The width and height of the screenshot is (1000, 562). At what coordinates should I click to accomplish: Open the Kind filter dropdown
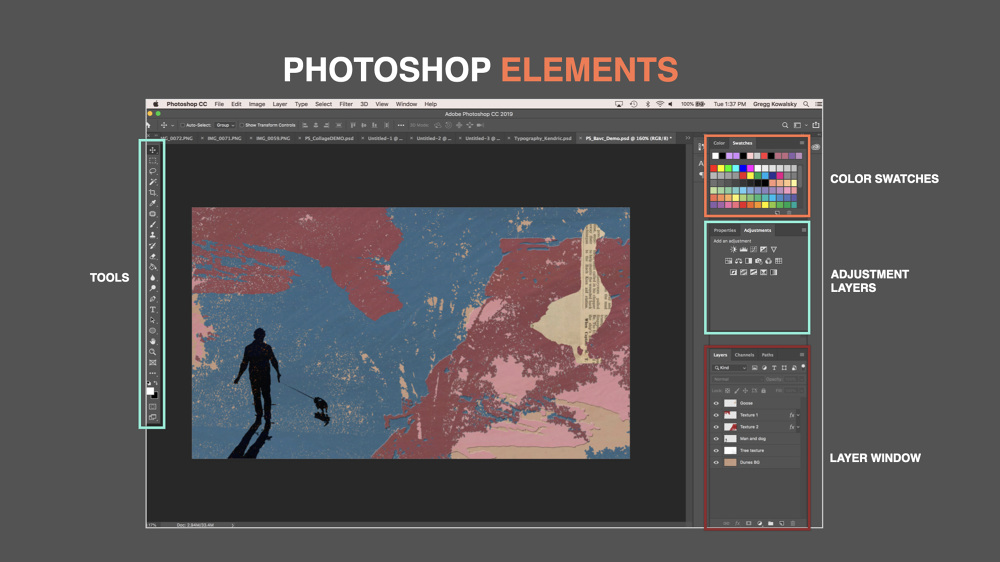pos(729,368)
